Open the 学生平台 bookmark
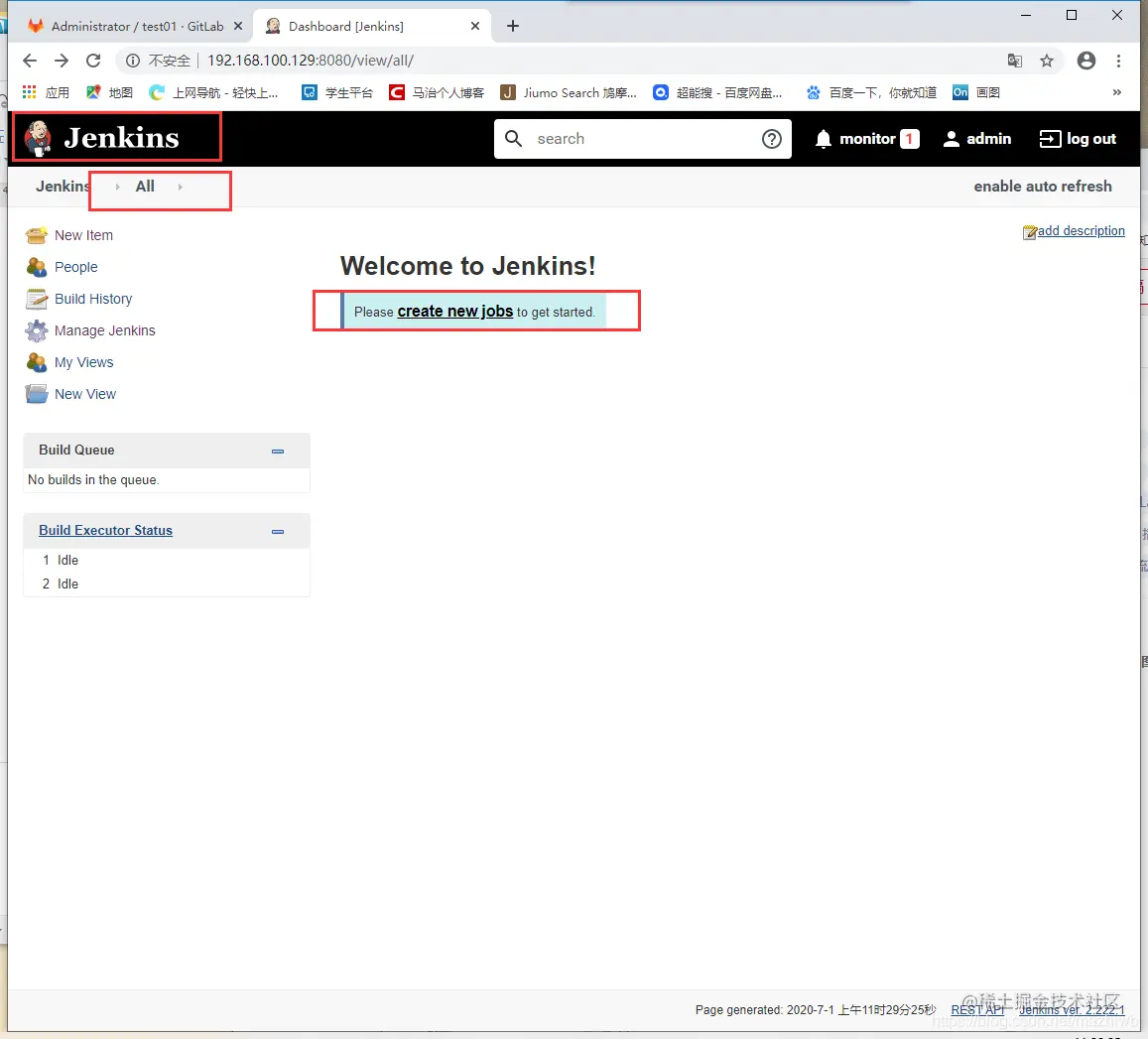 pyautogui.click(x=337, y=92)
